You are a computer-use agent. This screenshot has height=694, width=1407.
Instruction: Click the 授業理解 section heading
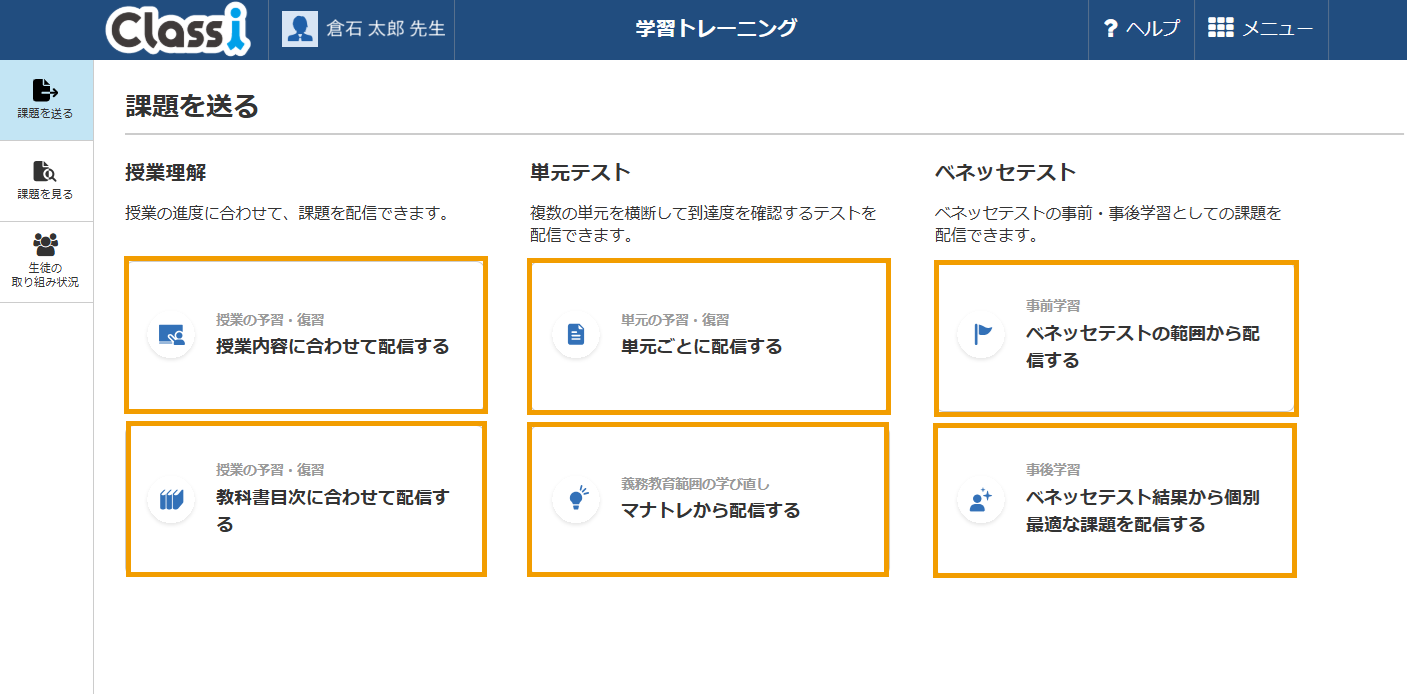pyautogui.click(x=166, y=172)
